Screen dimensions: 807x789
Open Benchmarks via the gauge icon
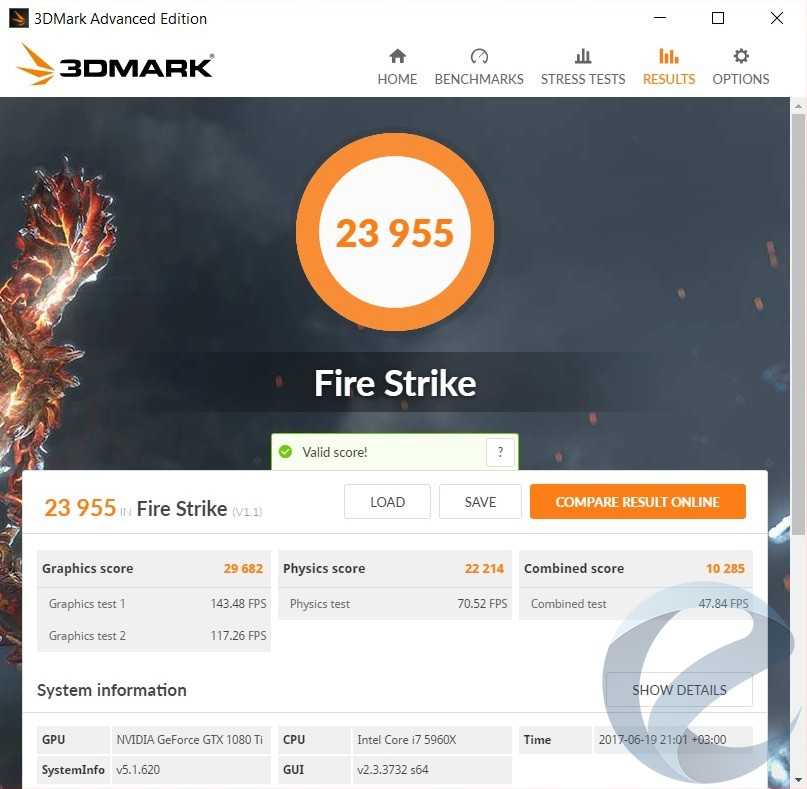pyautogui.click(x=479, y=56)
